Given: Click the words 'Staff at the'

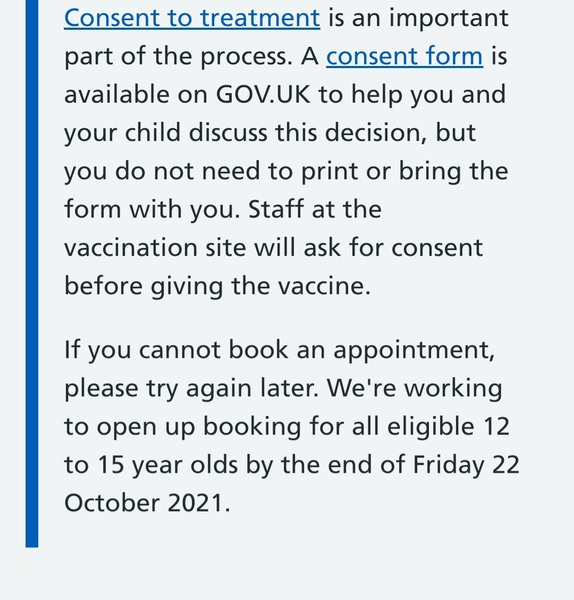Looking at the screenshot, I should 315,209.
